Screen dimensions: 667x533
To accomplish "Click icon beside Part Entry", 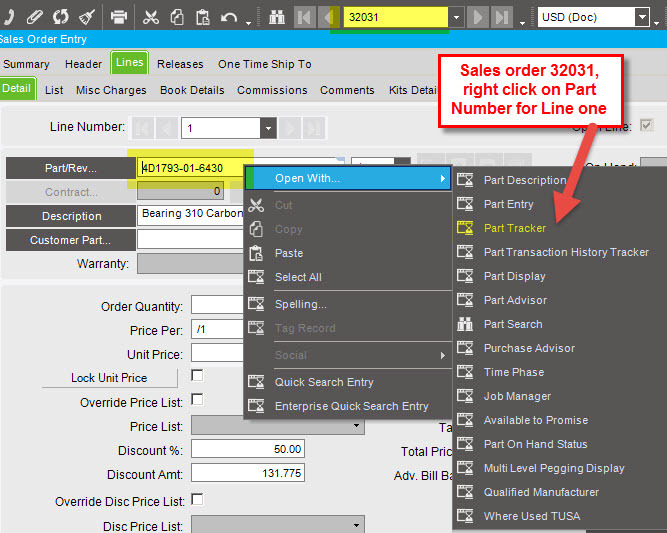I will coord(465,204).
